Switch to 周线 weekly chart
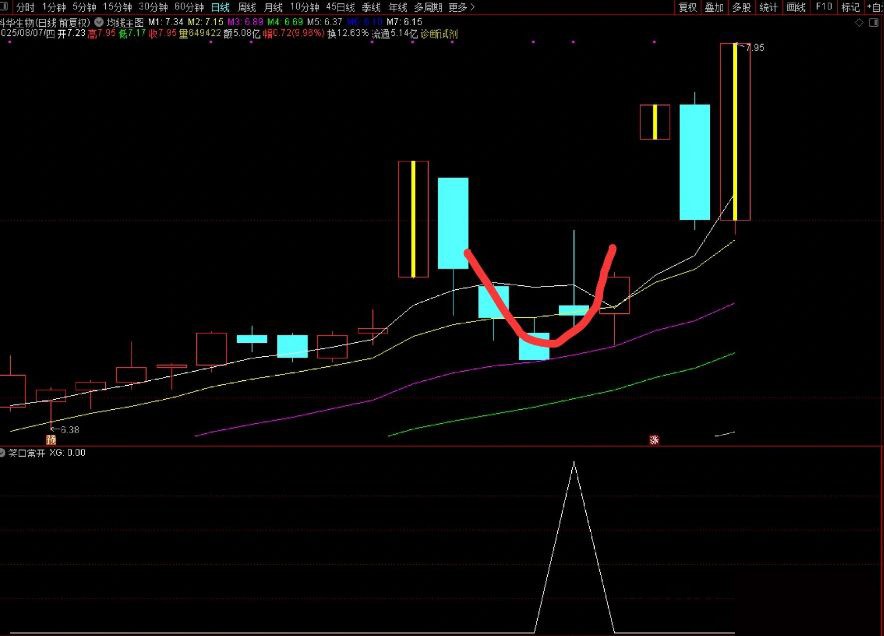Screen dimensions: 884x636 point(246,7)
